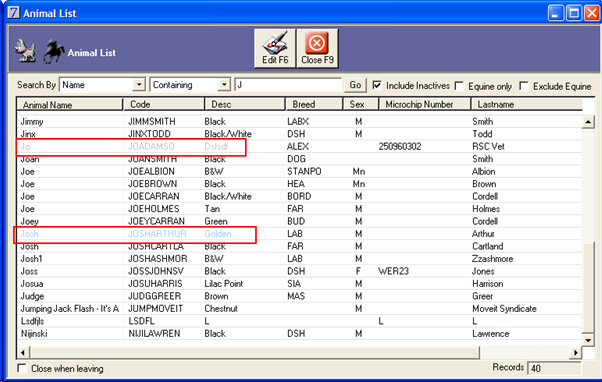Click the application icon in title bar
The image size is (602, 382).
pyautogui.click(x=13, y=13)
